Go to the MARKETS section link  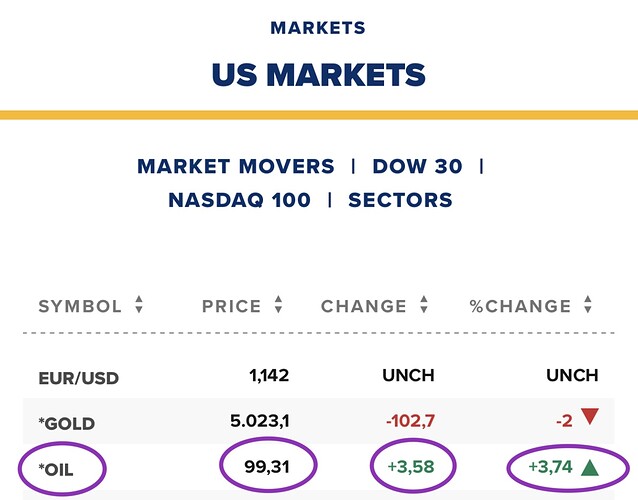click(x=318, y=28)
